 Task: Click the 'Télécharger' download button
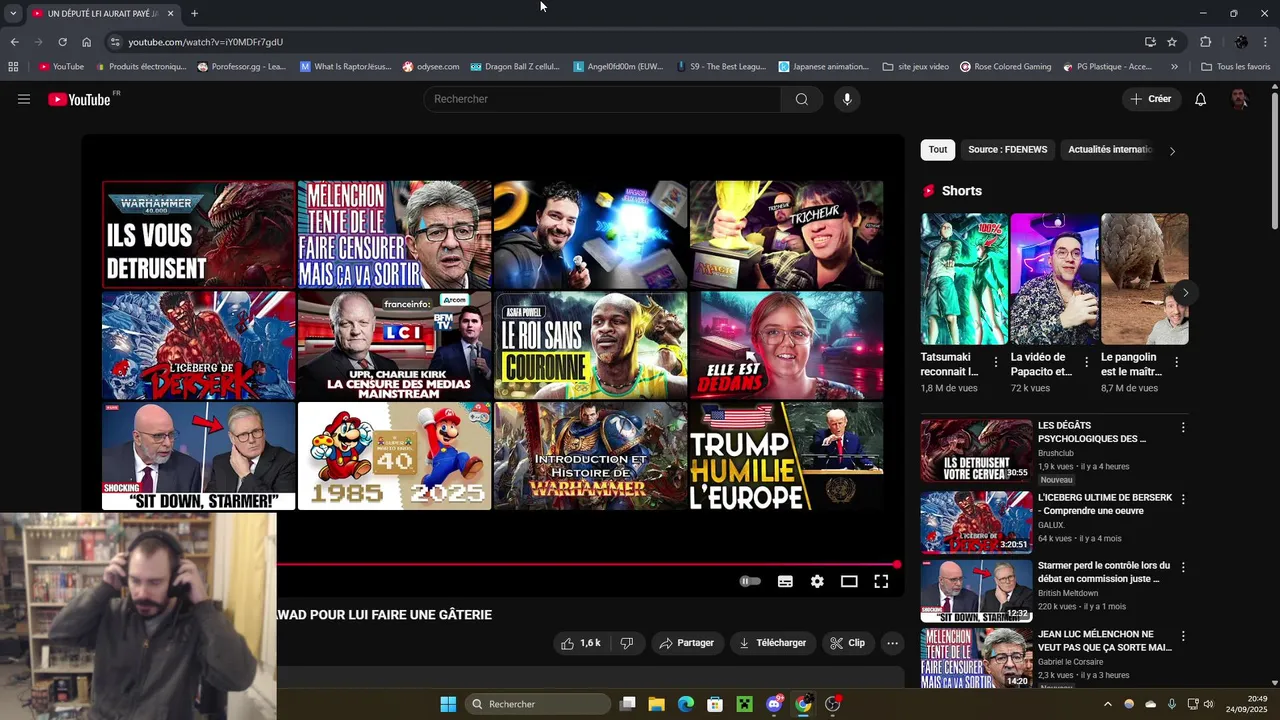[x=772, y=643]
